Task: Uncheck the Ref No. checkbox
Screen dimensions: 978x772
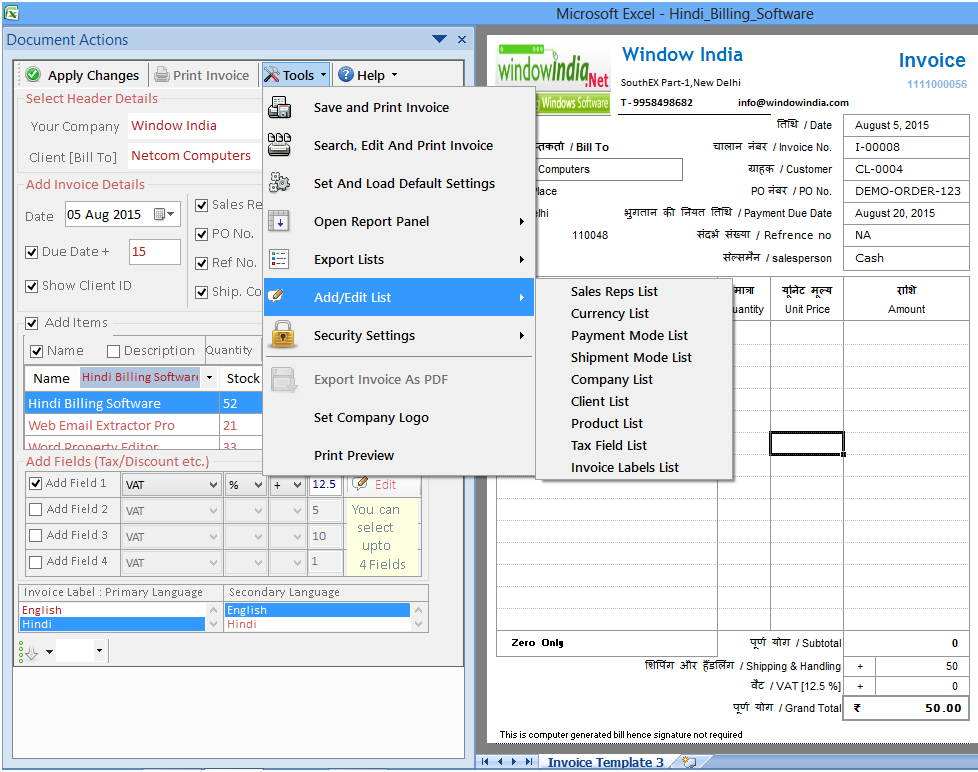Action: coord(201,263)
